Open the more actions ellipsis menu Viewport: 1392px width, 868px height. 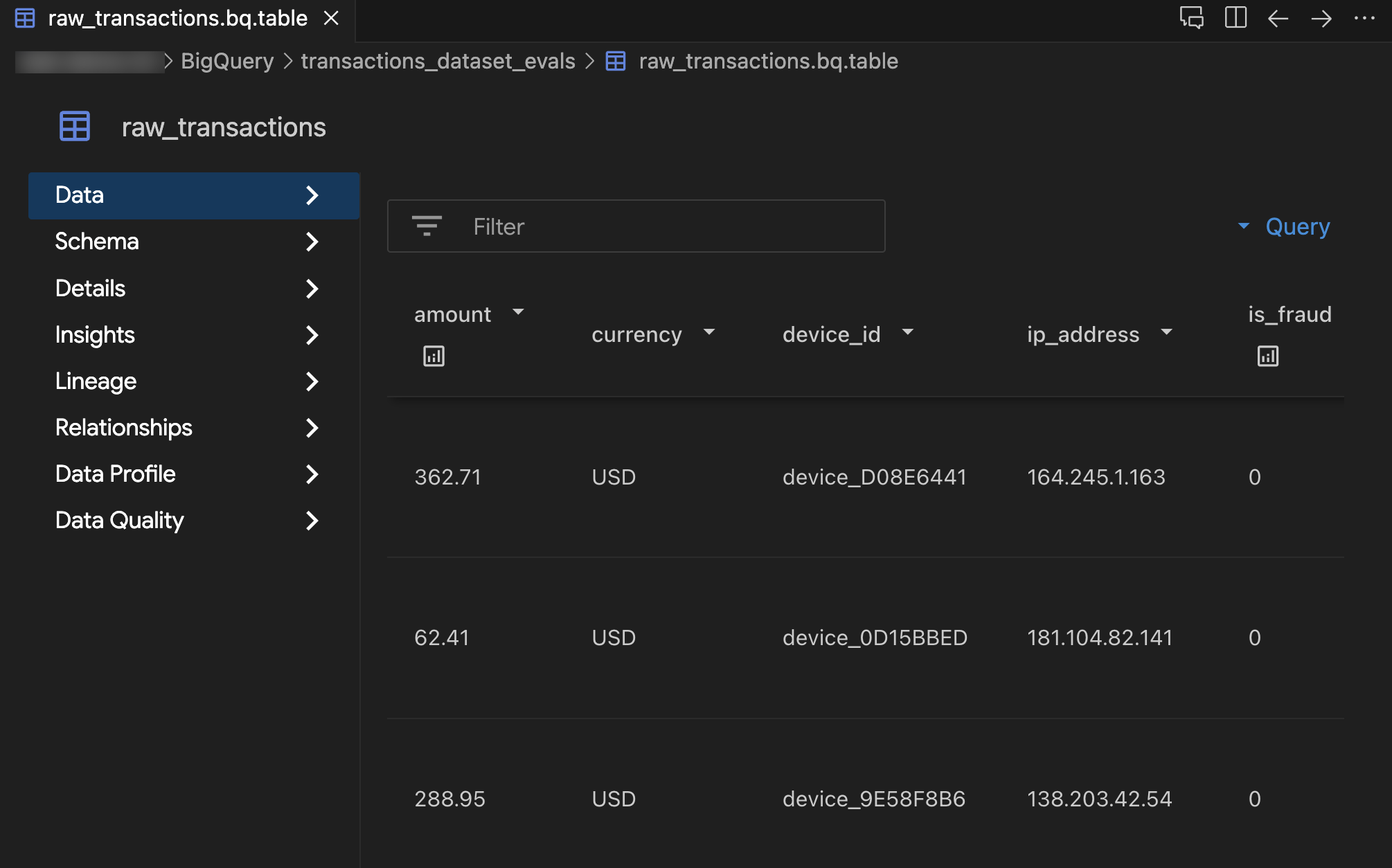1364,18
